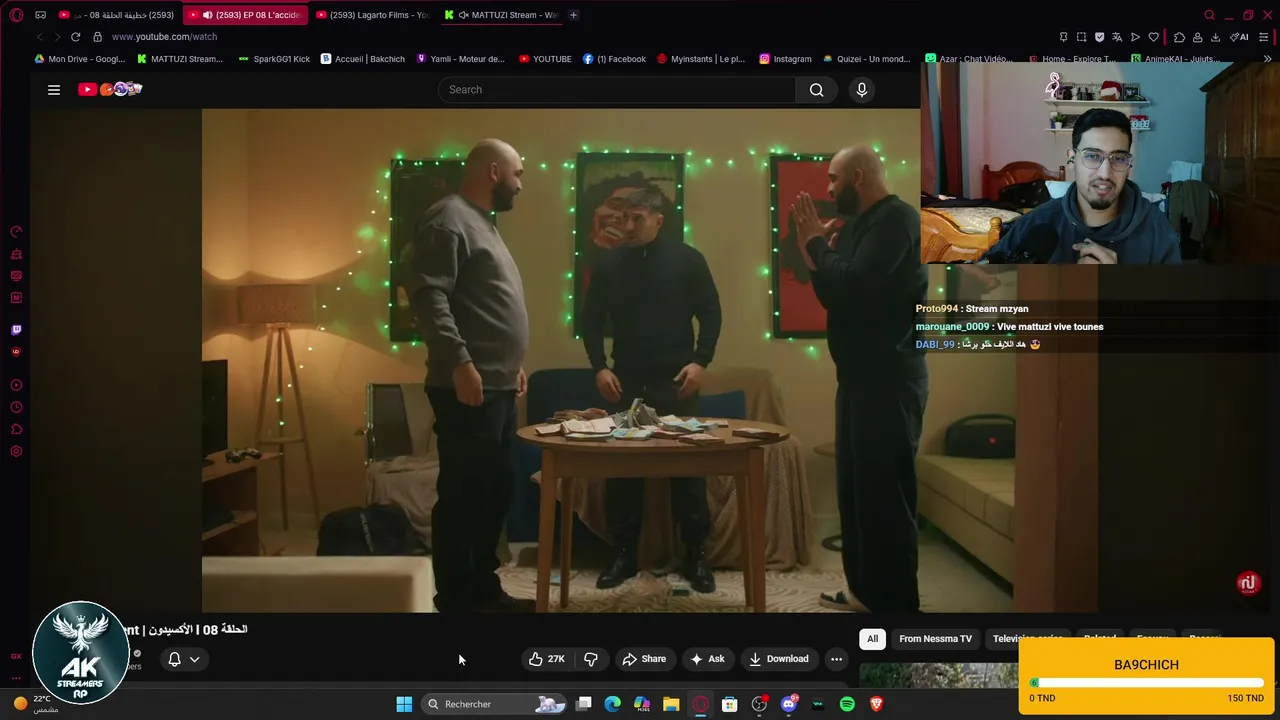Expand notification bell dropdown arrow
This screenshot has width=1280, height=720.
tap(194, 659)
